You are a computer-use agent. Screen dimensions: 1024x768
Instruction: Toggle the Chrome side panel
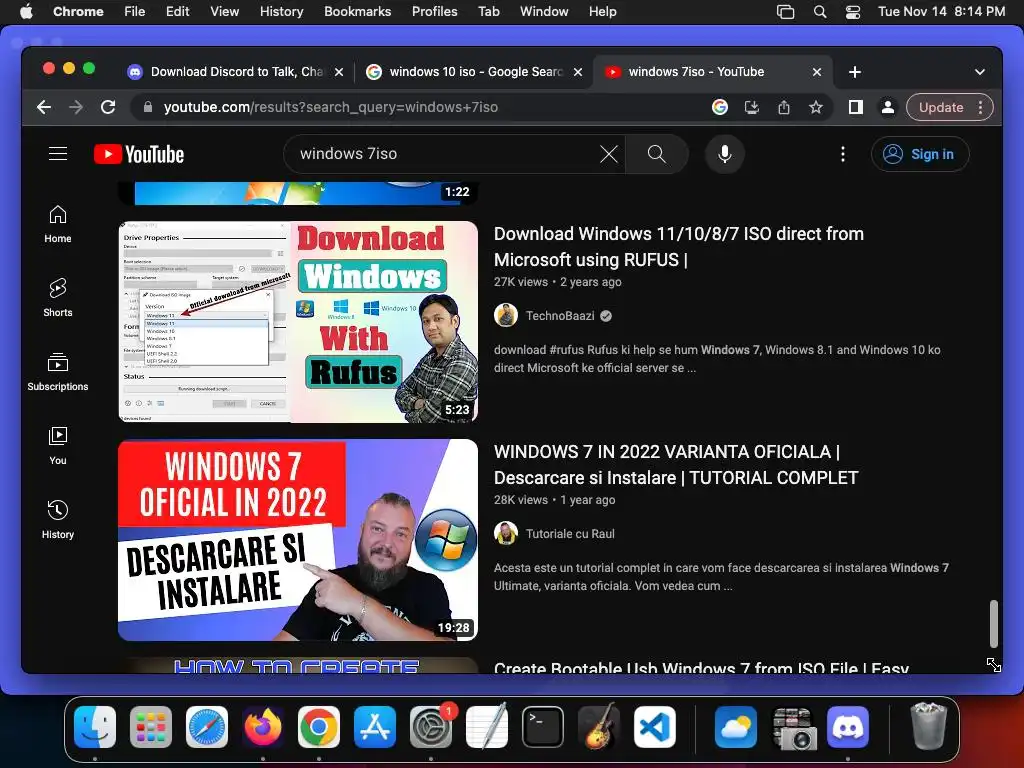(x=856, y=107)
